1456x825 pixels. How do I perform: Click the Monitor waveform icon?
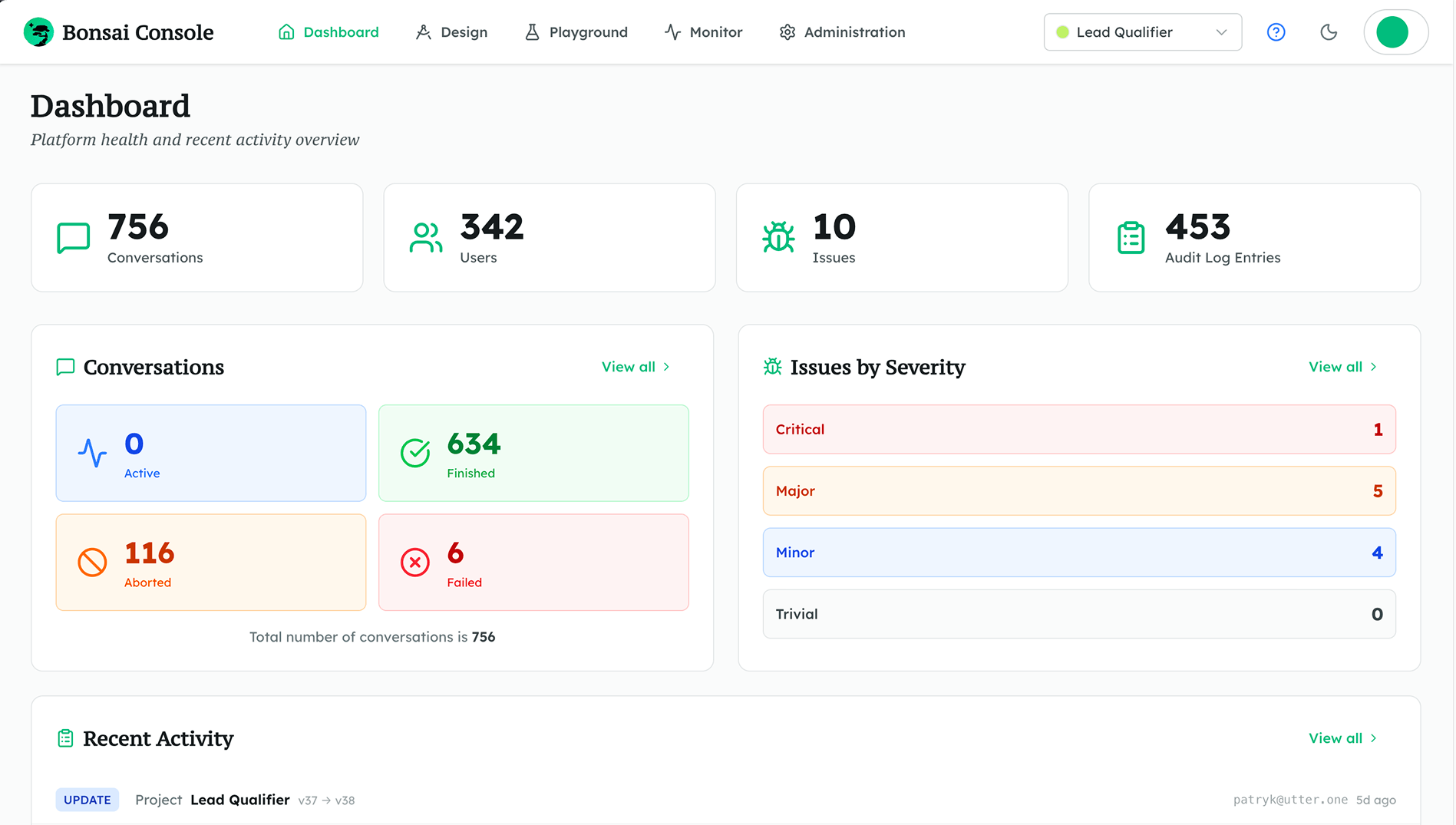(x=672, y=32)
